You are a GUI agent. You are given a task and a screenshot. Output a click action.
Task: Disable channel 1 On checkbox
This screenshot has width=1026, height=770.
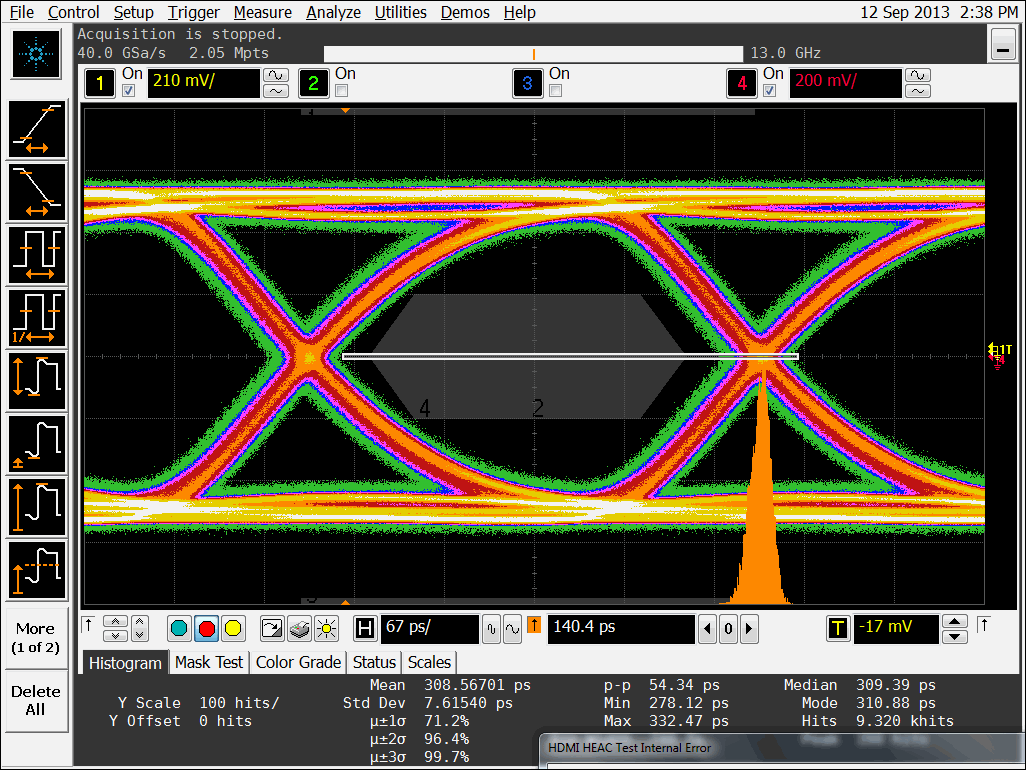click(128, 91)
